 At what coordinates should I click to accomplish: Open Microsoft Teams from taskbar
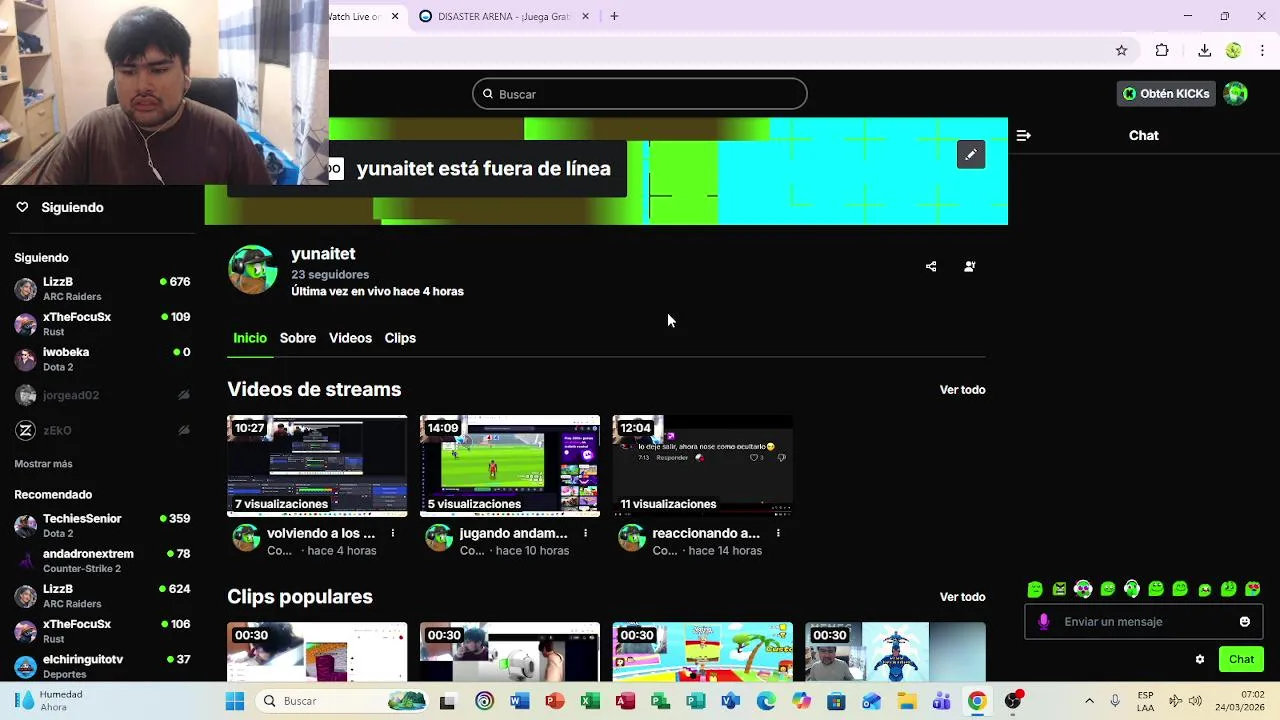(942, 701)
